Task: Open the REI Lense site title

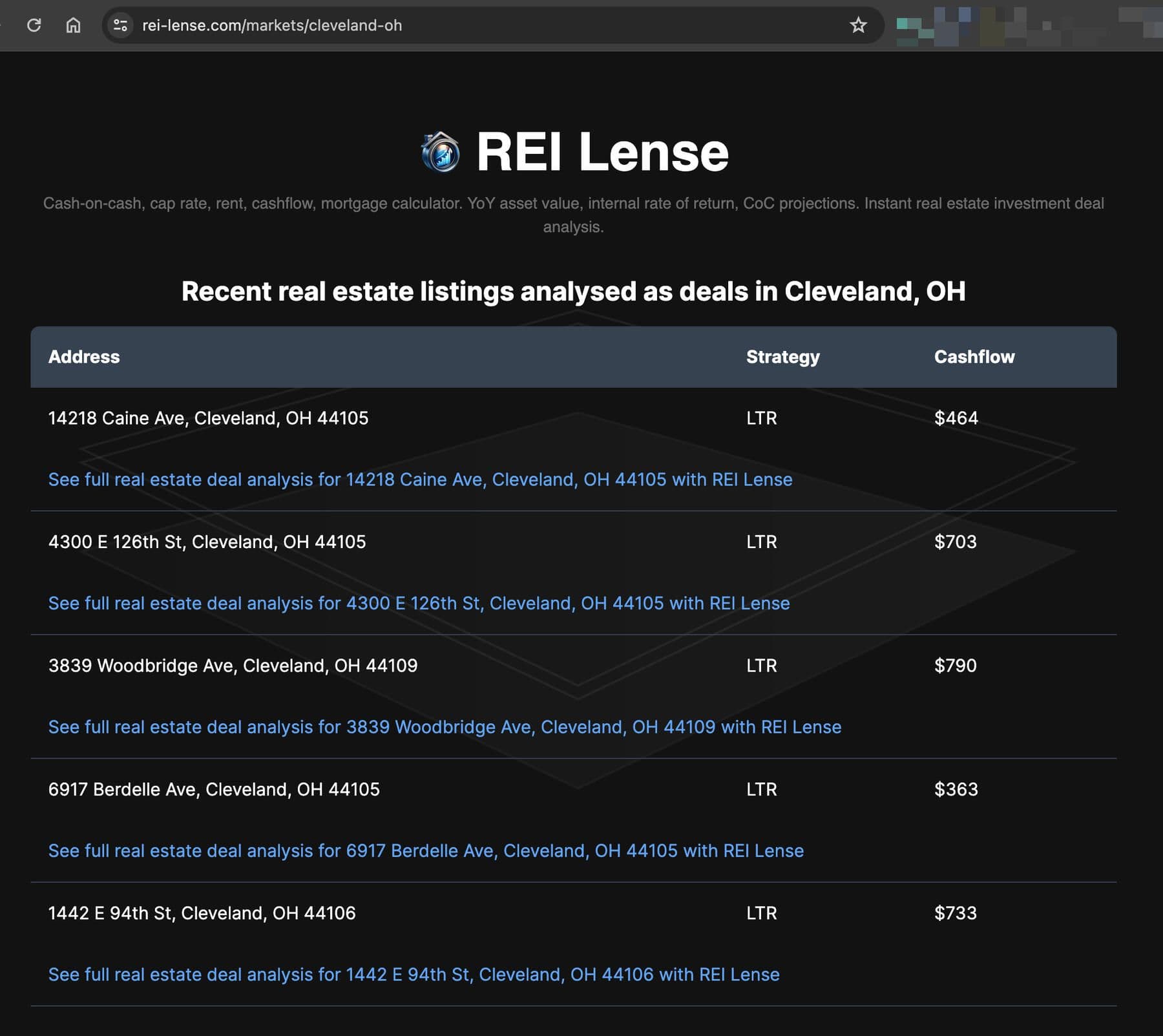Action: click(x=602, y=152)
